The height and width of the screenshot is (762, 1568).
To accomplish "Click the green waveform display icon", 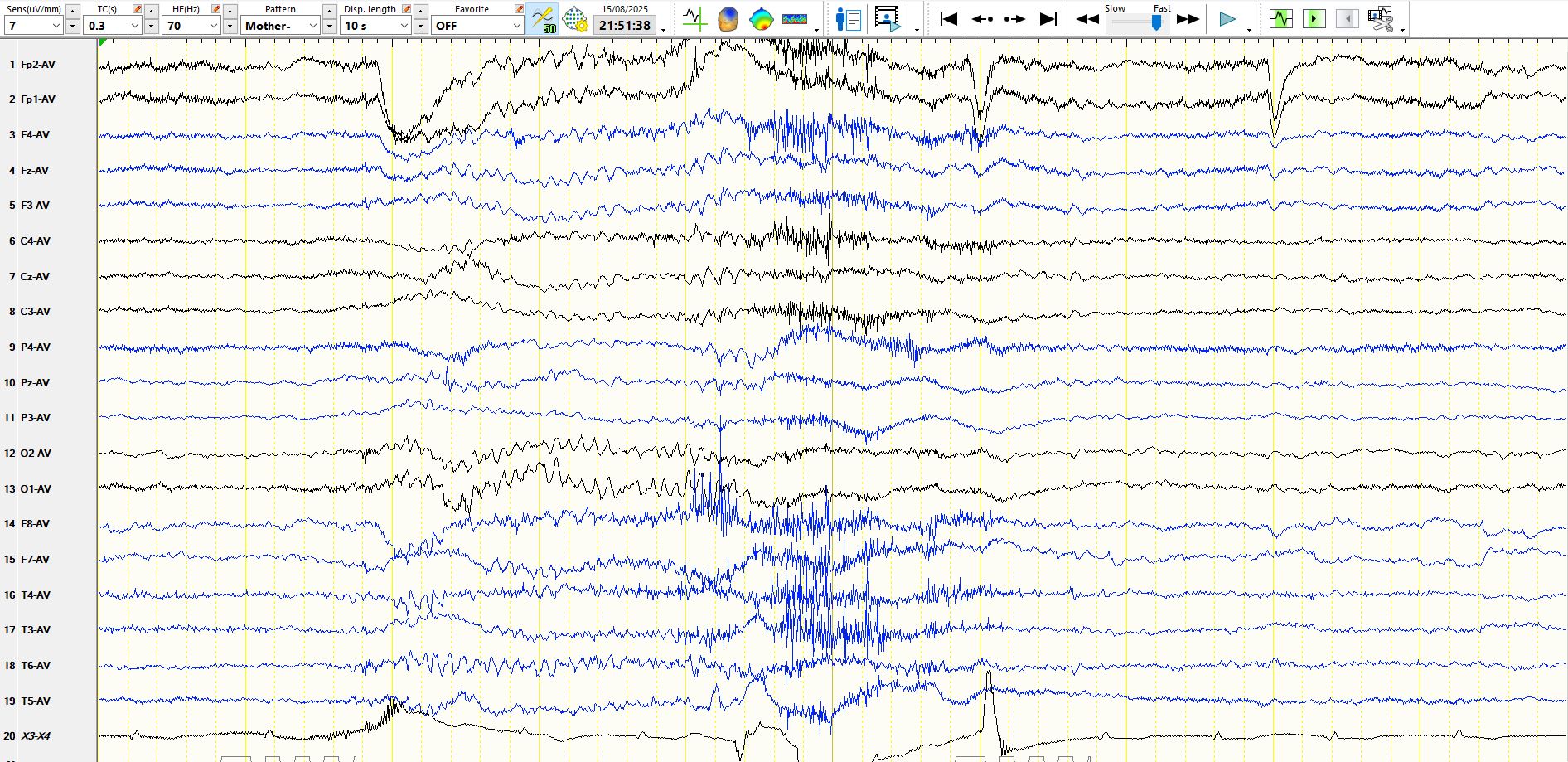I will pos(1281,18).
